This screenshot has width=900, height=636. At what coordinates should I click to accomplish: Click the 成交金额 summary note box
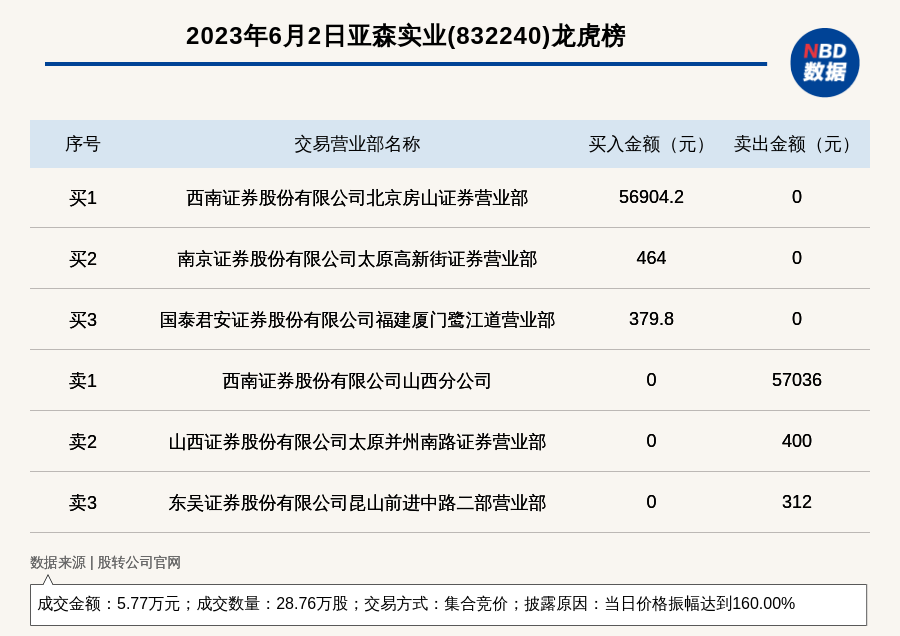click(x=448, y=604)
